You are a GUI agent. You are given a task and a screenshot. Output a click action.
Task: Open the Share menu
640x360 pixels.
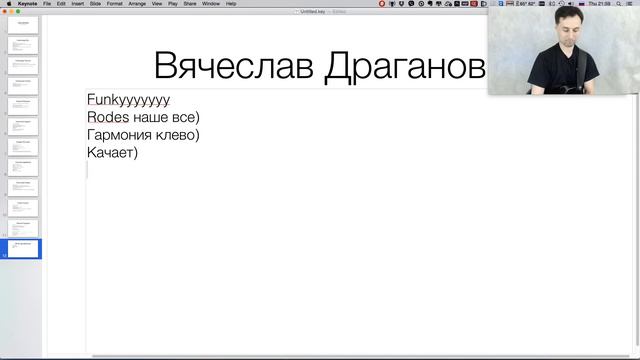click(190, 3)
